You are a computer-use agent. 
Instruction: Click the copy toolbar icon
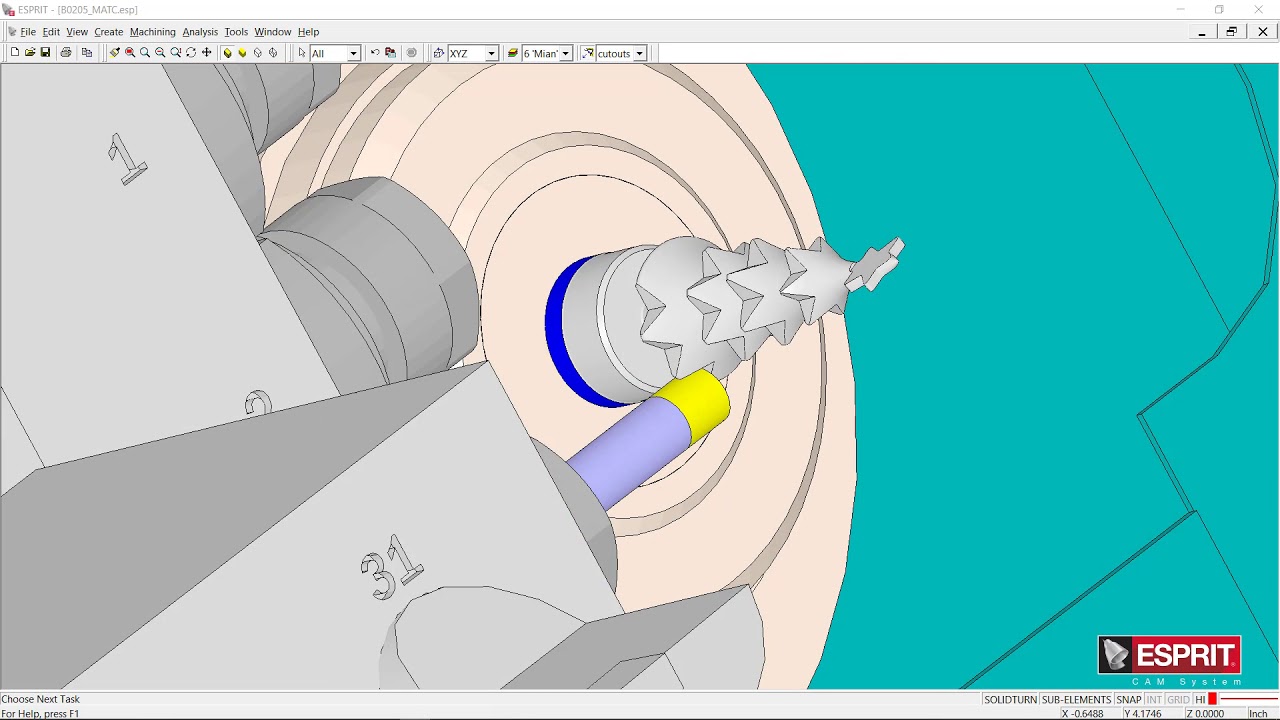[x=87, y=53]
